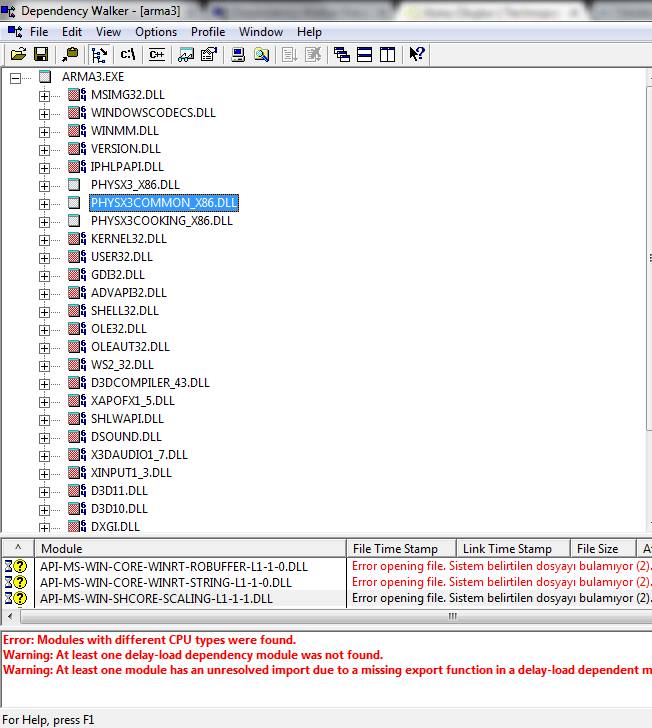
Task: Expand the WINDOWSCODECS.DLL node
Action: click(x=44, y=114)
